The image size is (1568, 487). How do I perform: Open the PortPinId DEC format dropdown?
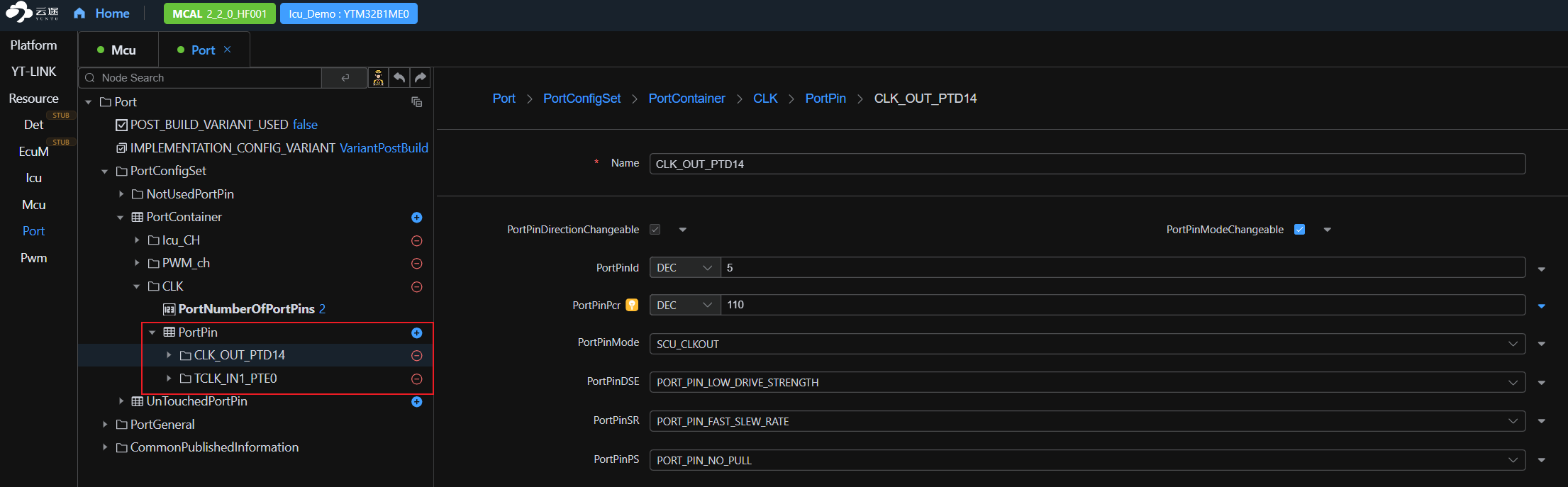[x=684, y=268]
